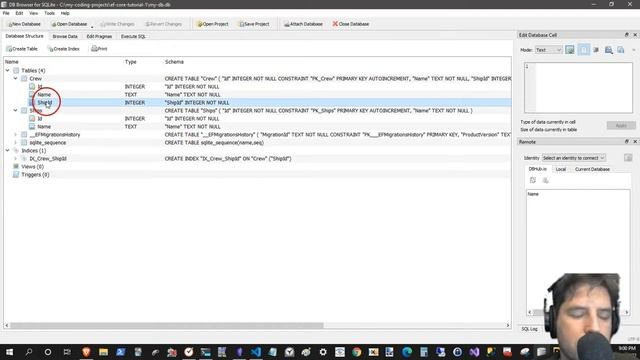Open the Windows Start menu
640x360 pixels.
pyautogui.click(x=9, y=352)
